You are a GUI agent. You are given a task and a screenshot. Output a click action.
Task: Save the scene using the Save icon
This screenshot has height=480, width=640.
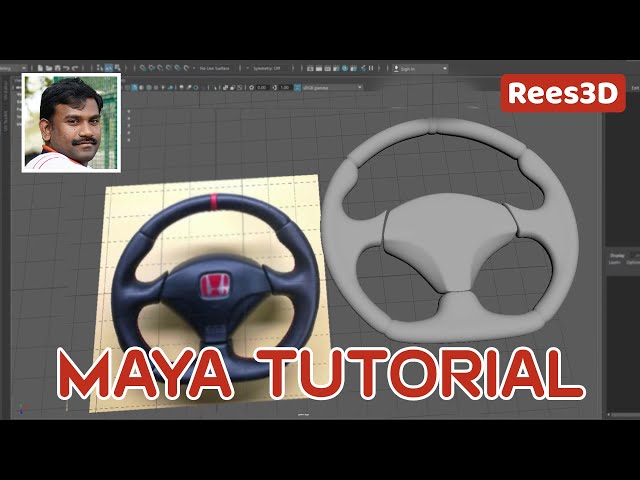pos(58,68)
